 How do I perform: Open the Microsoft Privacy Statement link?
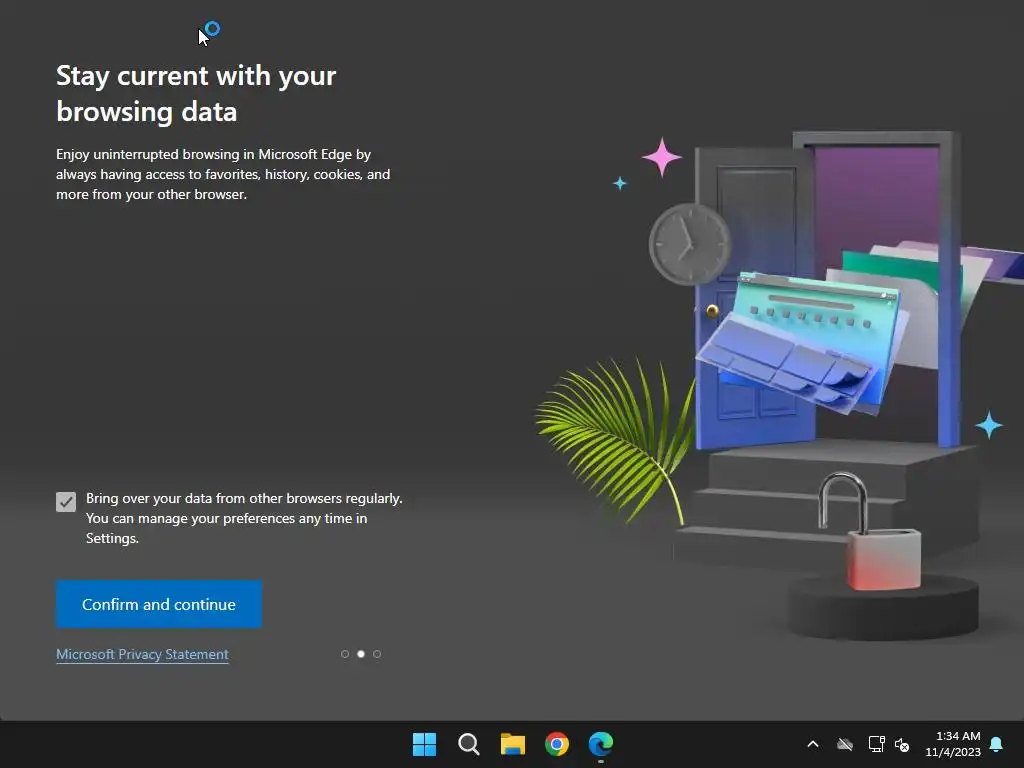[x=142, y=654]
